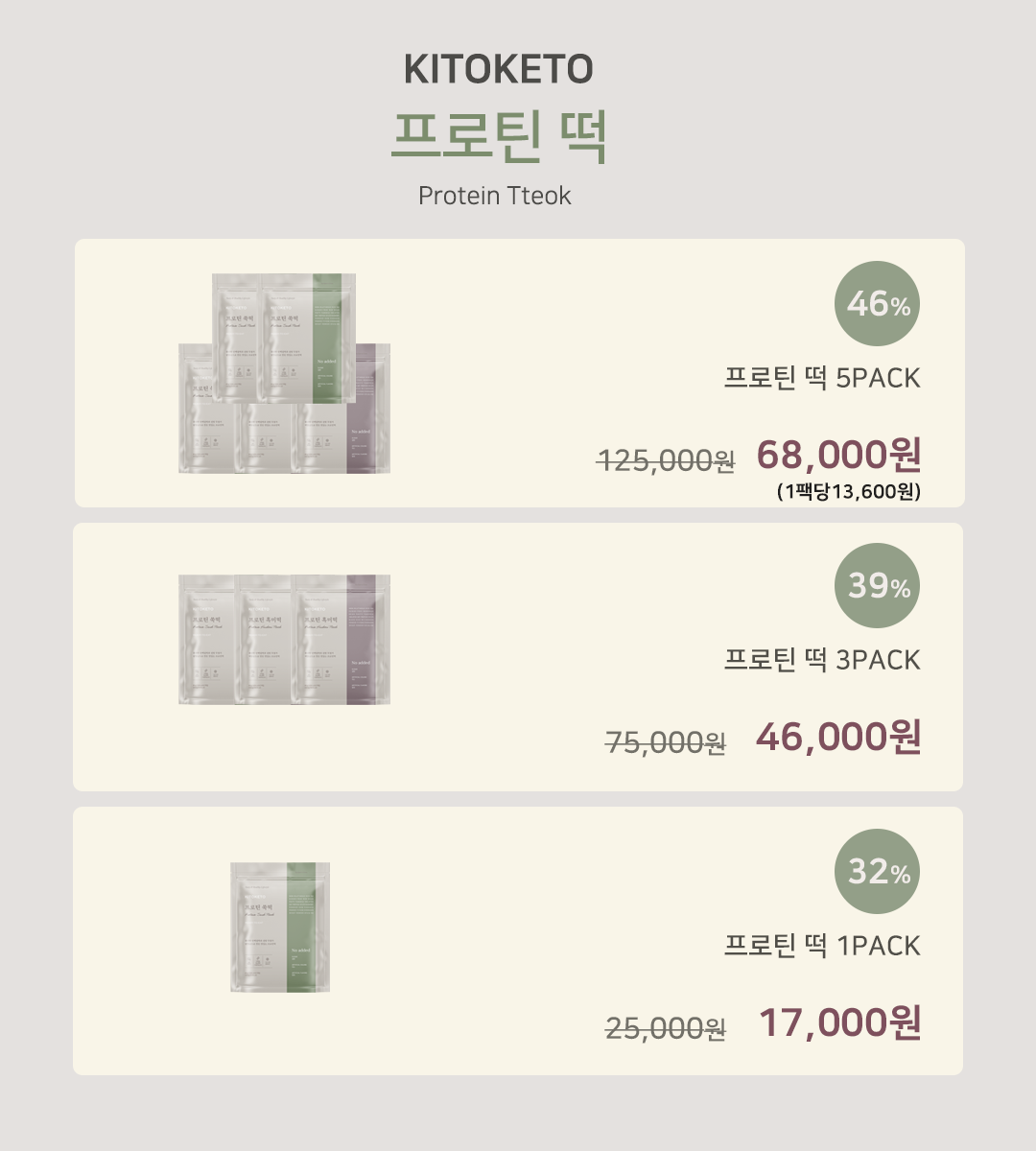The image size is (1036, 1151).
Task: Select the 프로틴 떡 3PACK title
Action: tap(822, 660)
